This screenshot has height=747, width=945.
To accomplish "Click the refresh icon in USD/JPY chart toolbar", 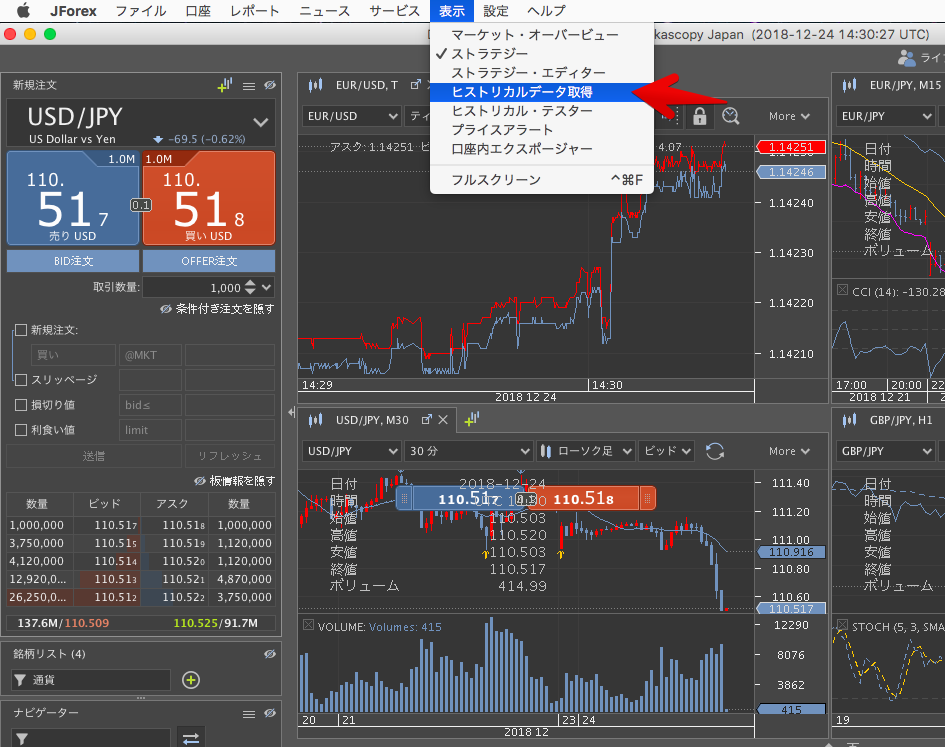I will 714,451.
